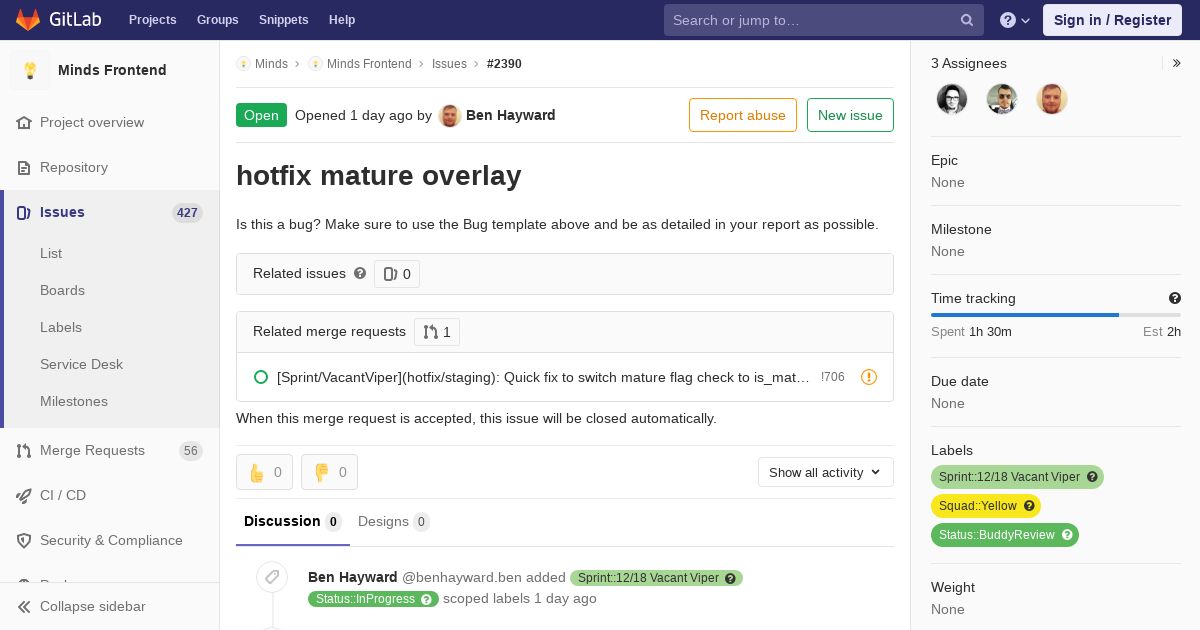Switch to the Discussion tab
Screen dimensions: 1200x630
pos(293,521)
